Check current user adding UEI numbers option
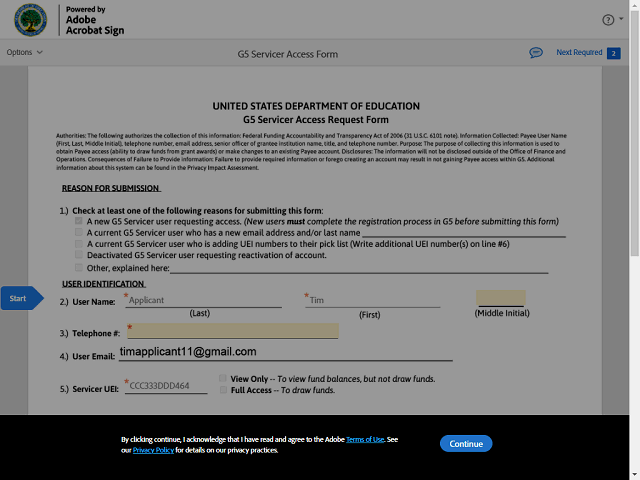The height and width of the screenshot is (480, 640). click(x=79, y=244)
